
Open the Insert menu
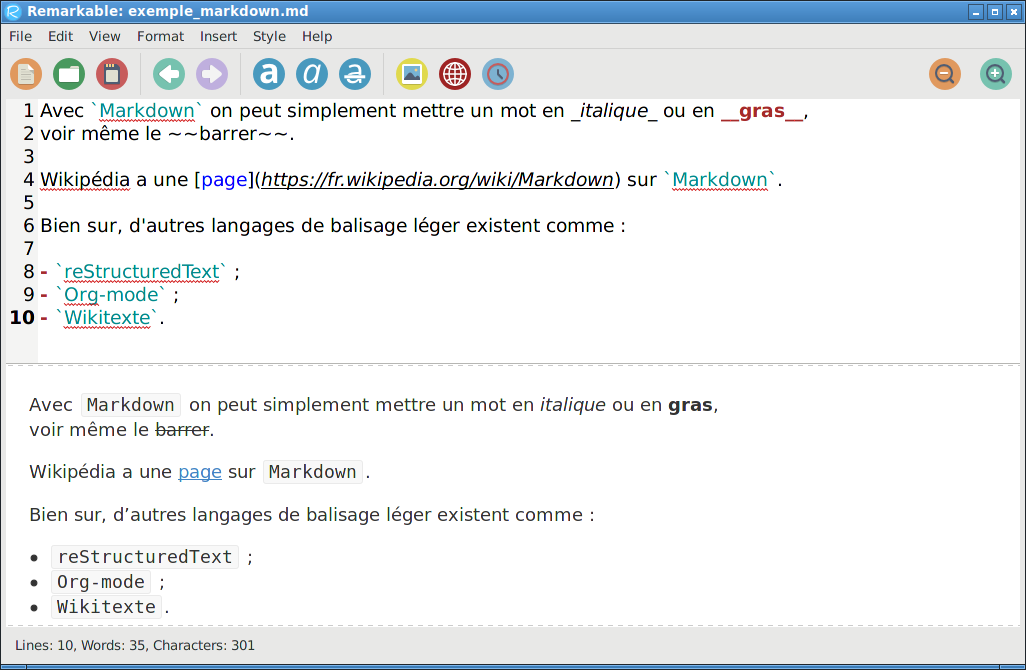[x=218, y=36]
